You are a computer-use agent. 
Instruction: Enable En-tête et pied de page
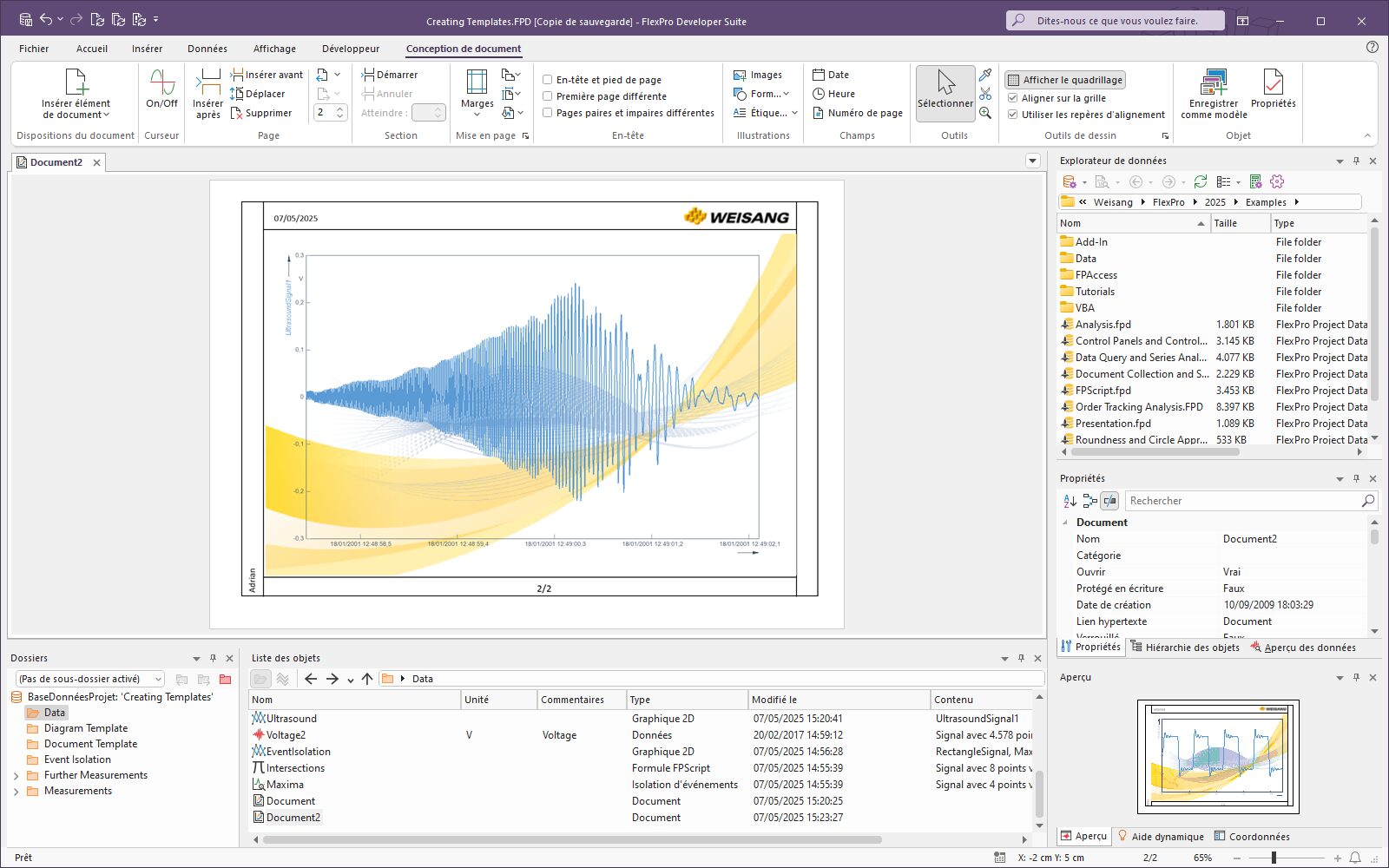[x=548, y=80]
